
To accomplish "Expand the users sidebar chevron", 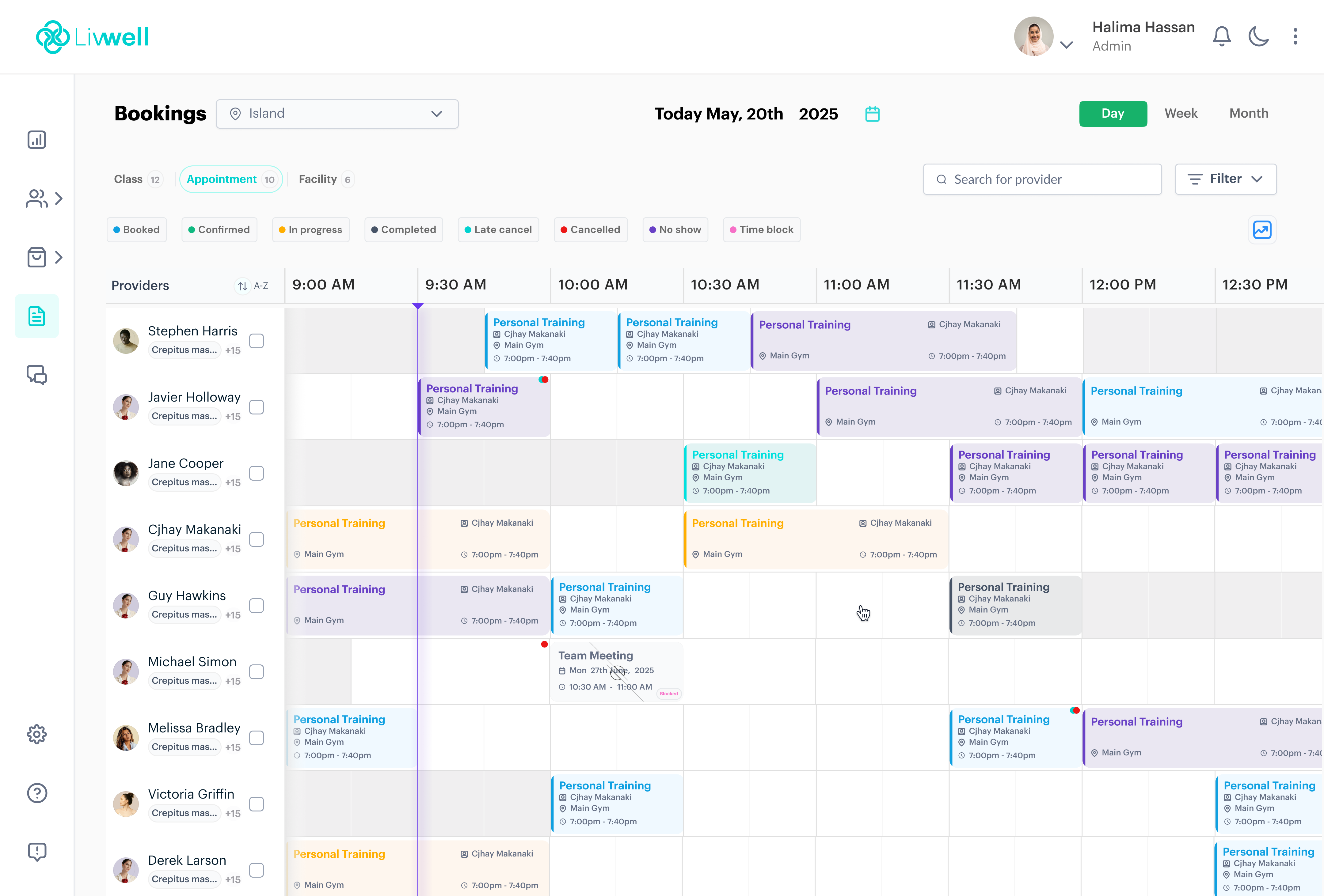I will 59,199.
